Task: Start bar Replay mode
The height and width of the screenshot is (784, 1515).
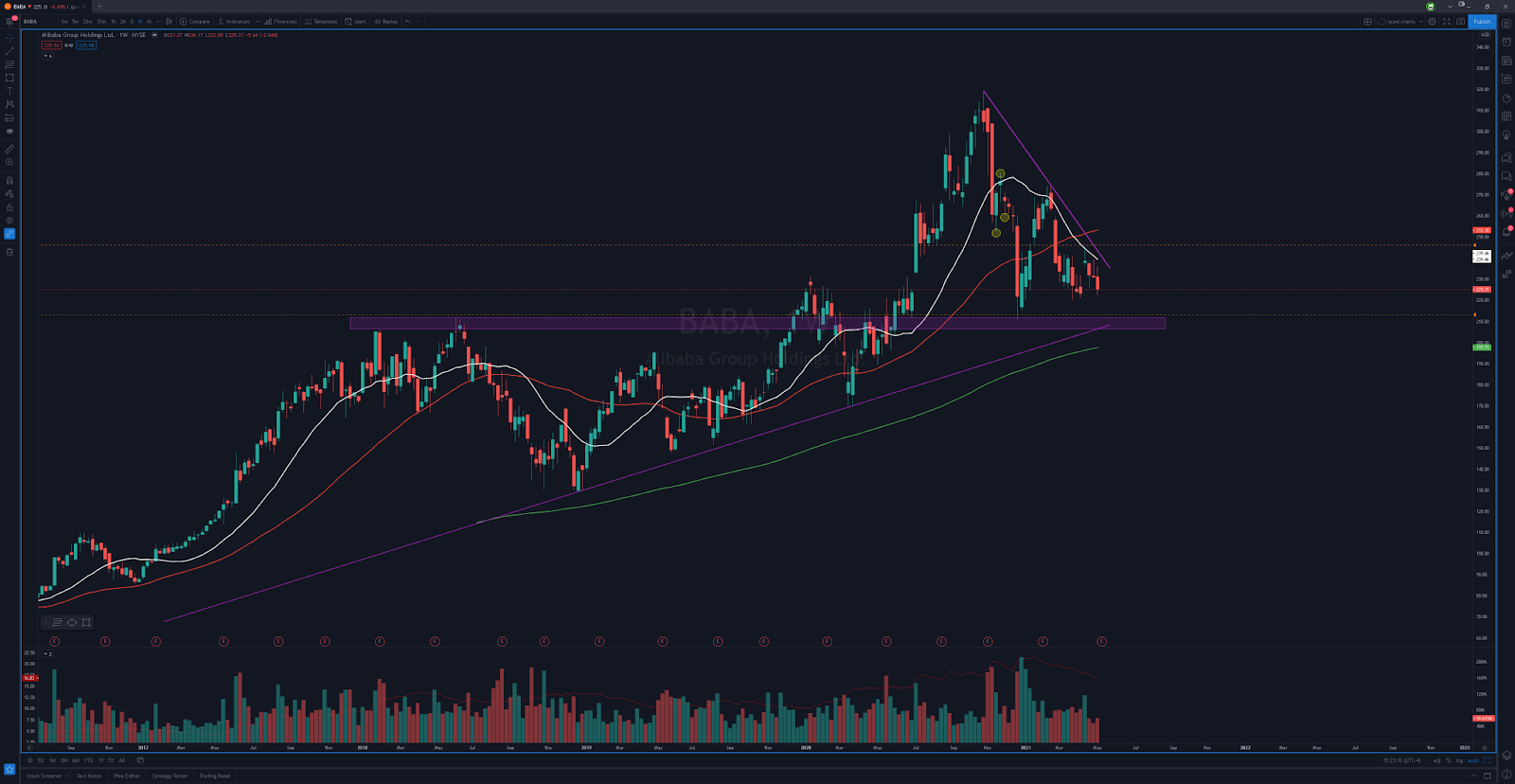Action: pyautogui.click(x=386, y=21)
